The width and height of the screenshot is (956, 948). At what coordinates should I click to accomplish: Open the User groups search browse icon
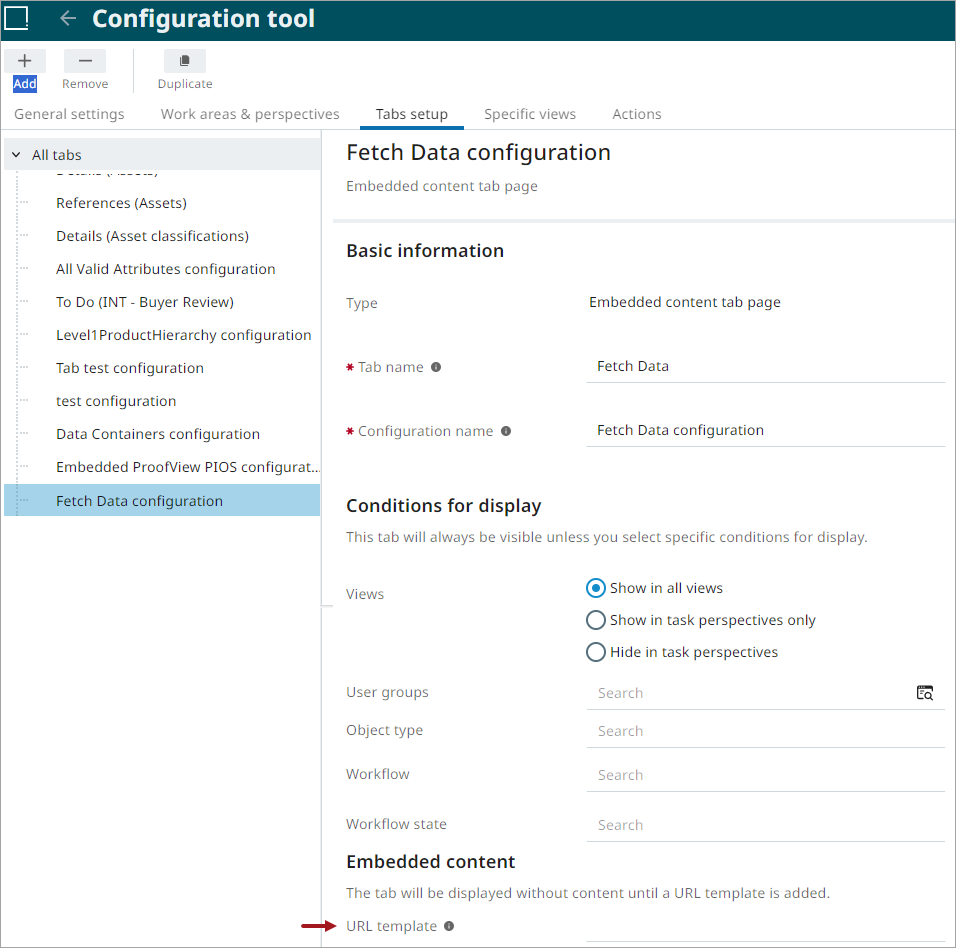925,693
